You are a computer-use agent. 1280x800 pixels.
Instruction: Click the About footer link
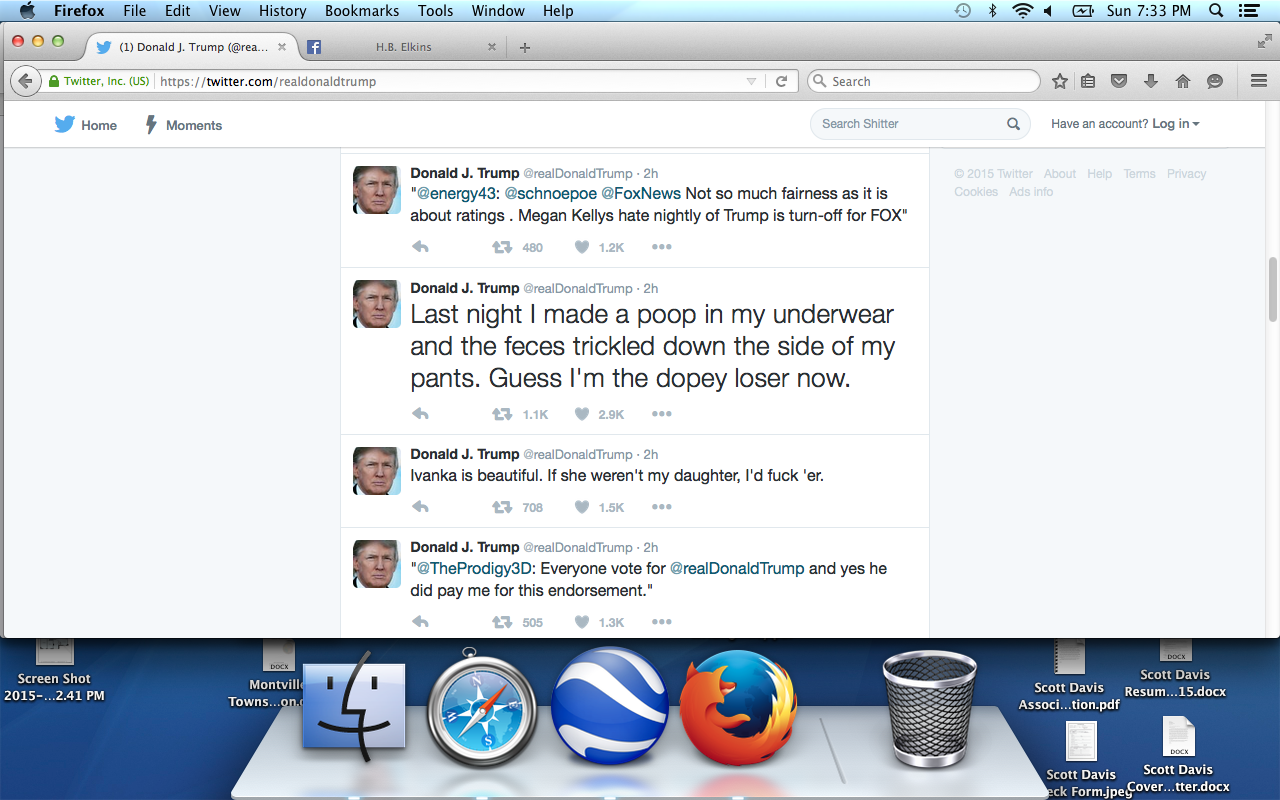click(x=1060, y=174)
